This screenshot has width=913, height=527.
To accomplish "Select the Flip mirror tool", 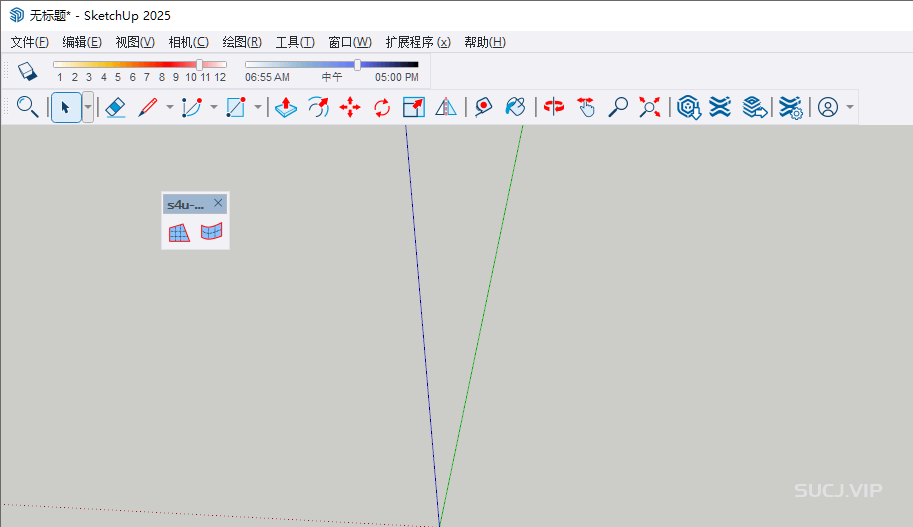I will tap(446, 107).
